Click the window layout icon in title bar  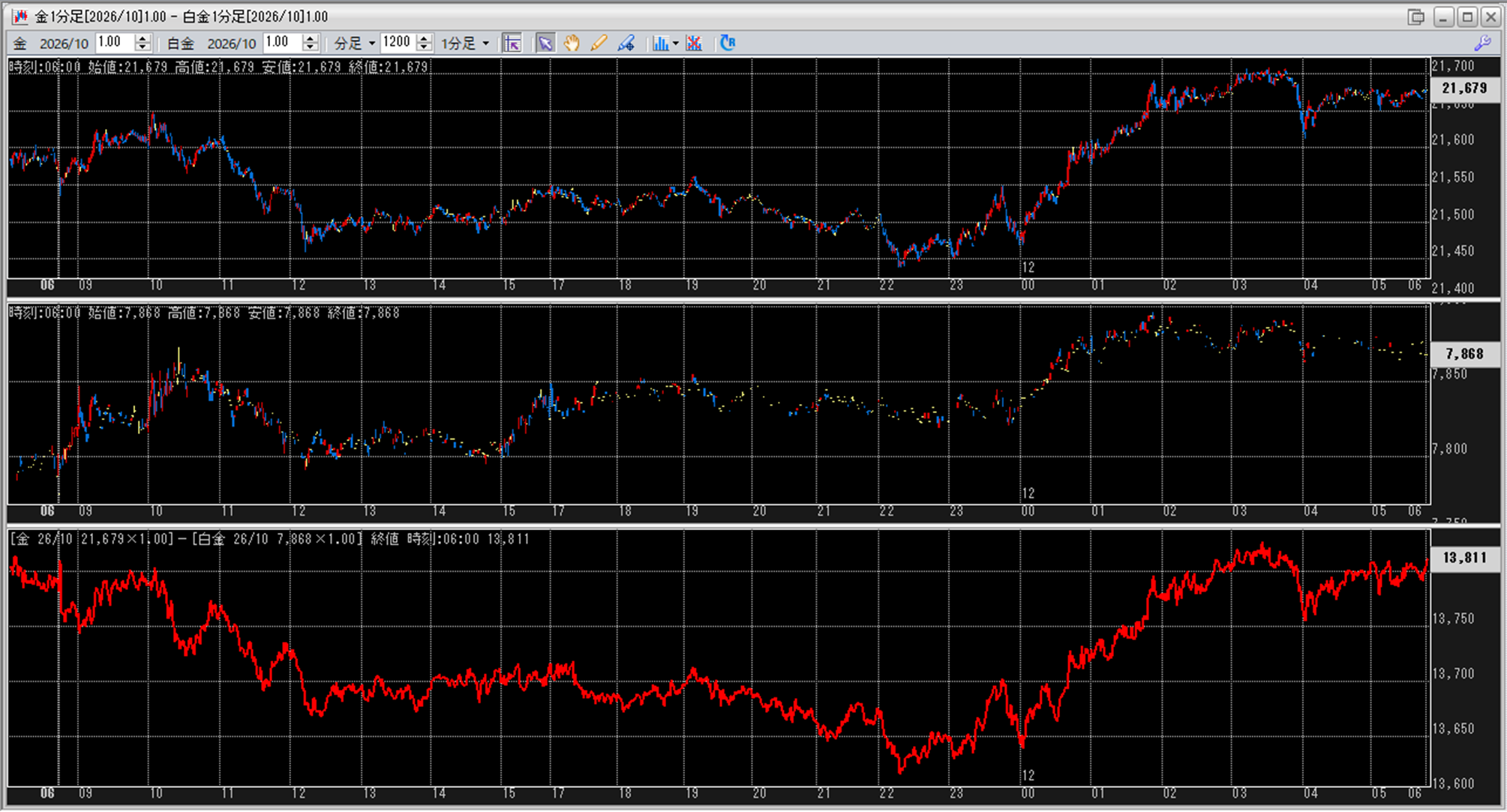coord(1415,16)
